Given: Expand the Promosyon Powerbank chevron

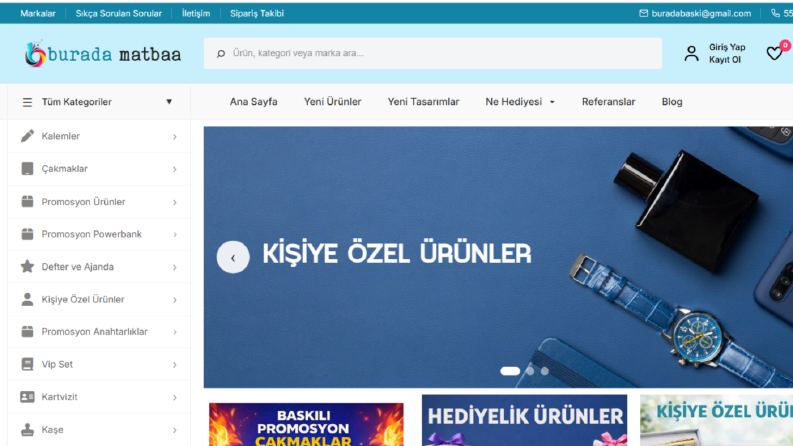Looking at the screenshot, I should pos(174,235).
